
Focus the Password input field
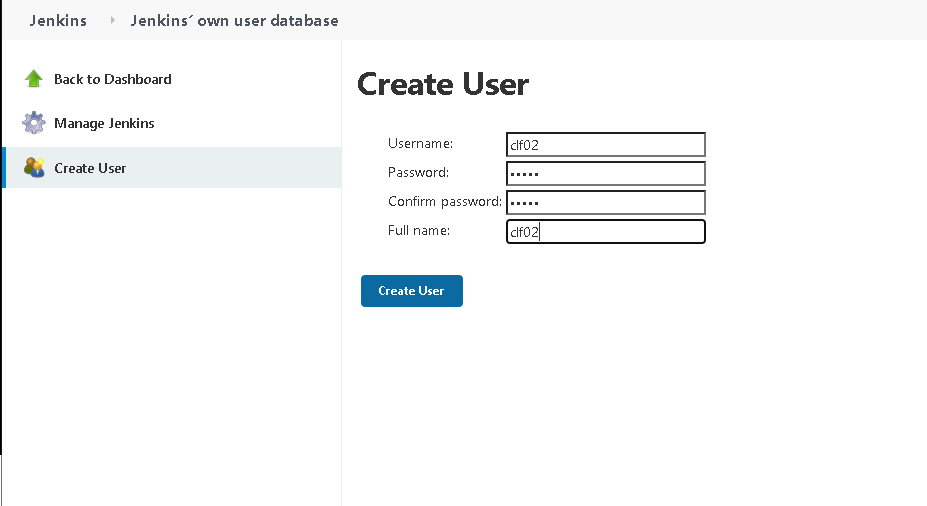pos(605,174)
